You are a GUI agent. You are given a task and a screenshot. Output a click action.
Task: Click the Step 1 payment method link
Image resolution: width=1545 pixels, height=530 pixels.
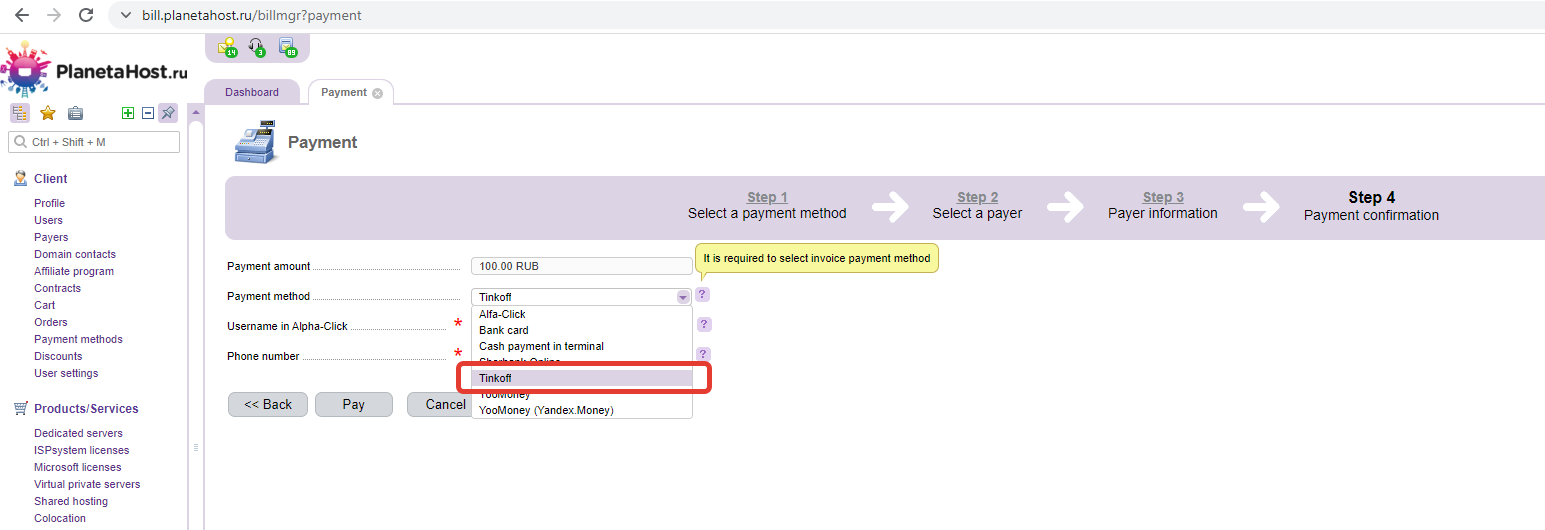(767, 197)
